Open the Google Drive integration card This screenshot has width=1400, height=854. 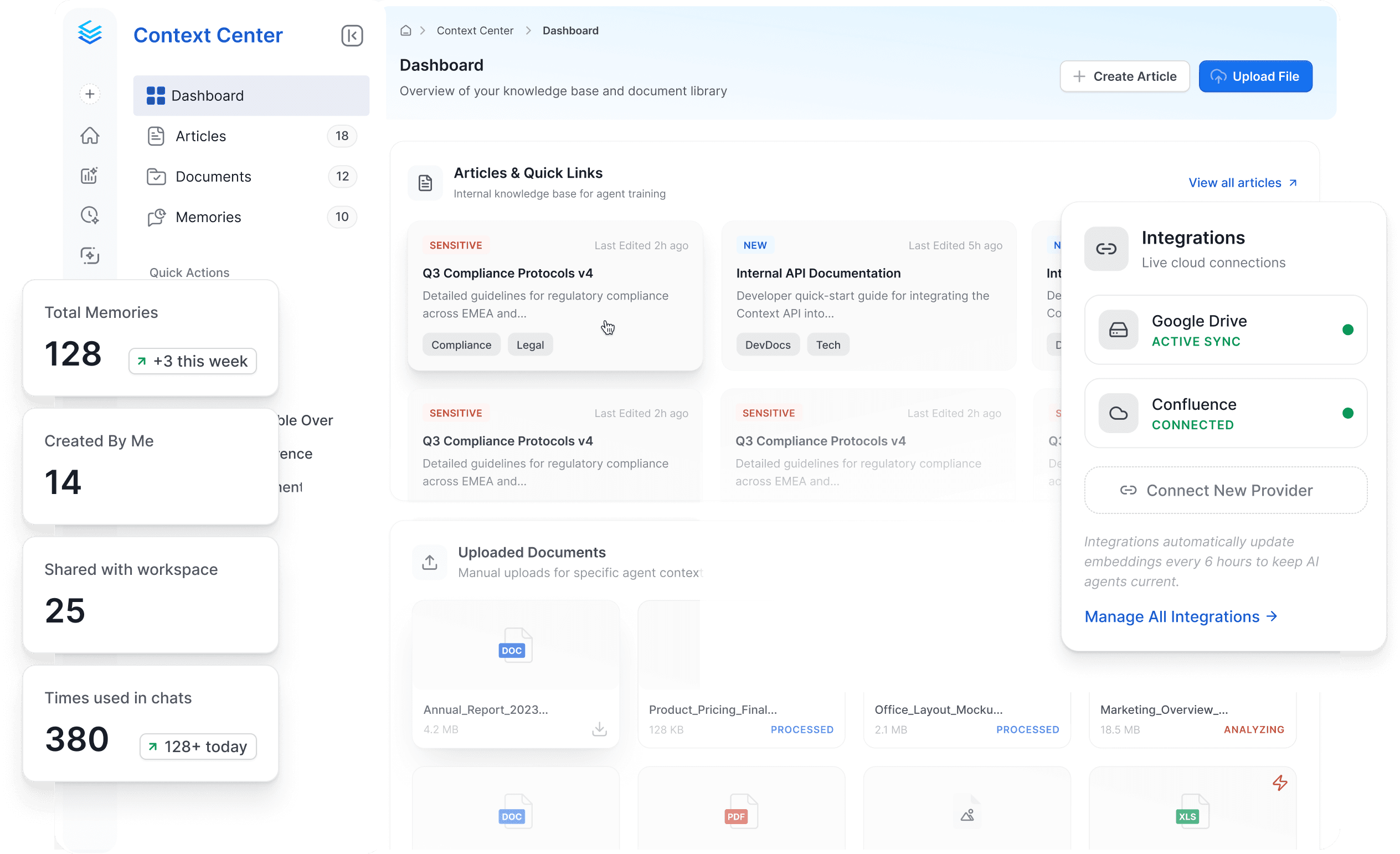[x=1225, y=330]
